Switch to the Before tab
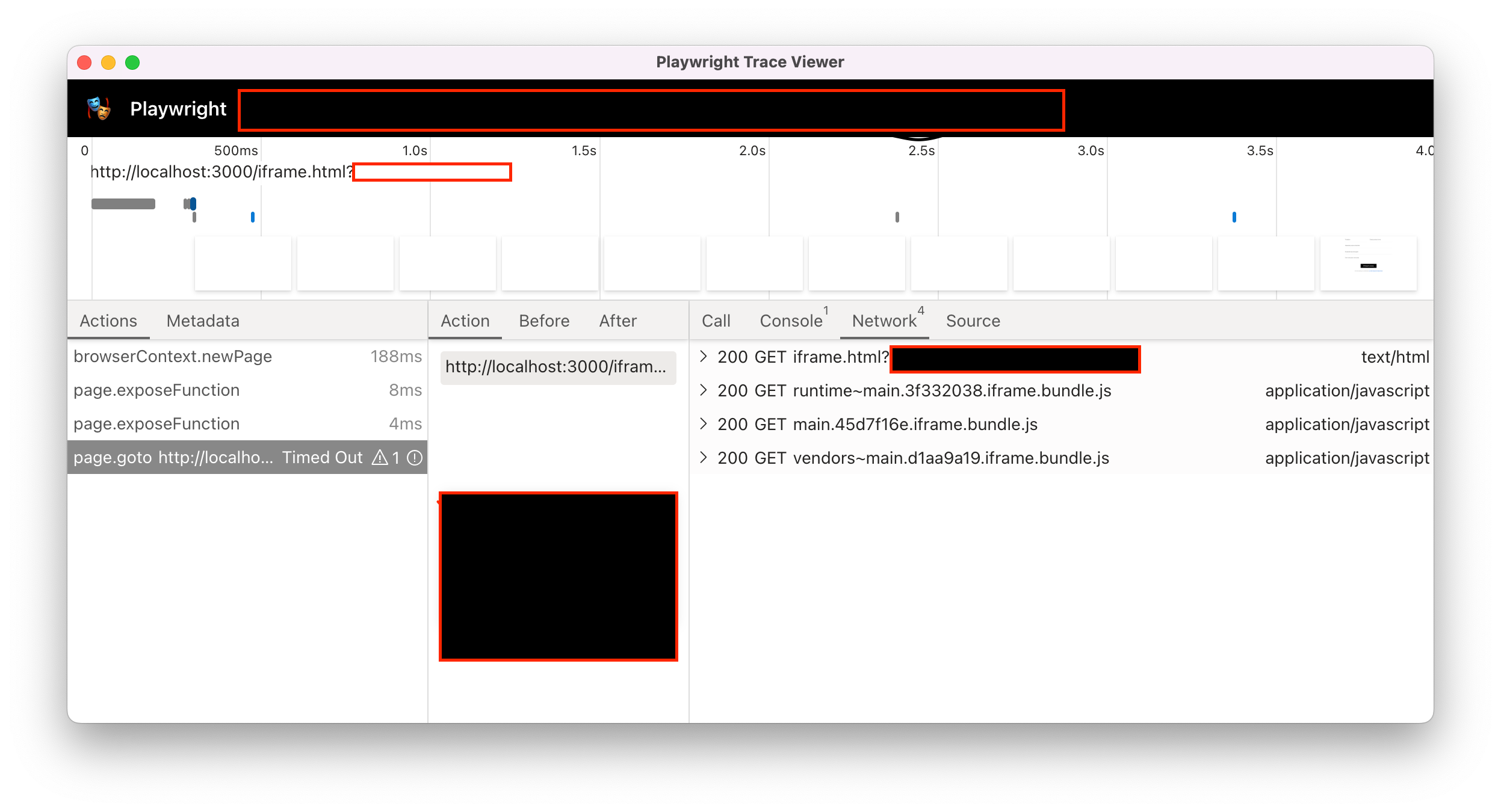Viewport: 1501px width, 812px height. [543, 321]
